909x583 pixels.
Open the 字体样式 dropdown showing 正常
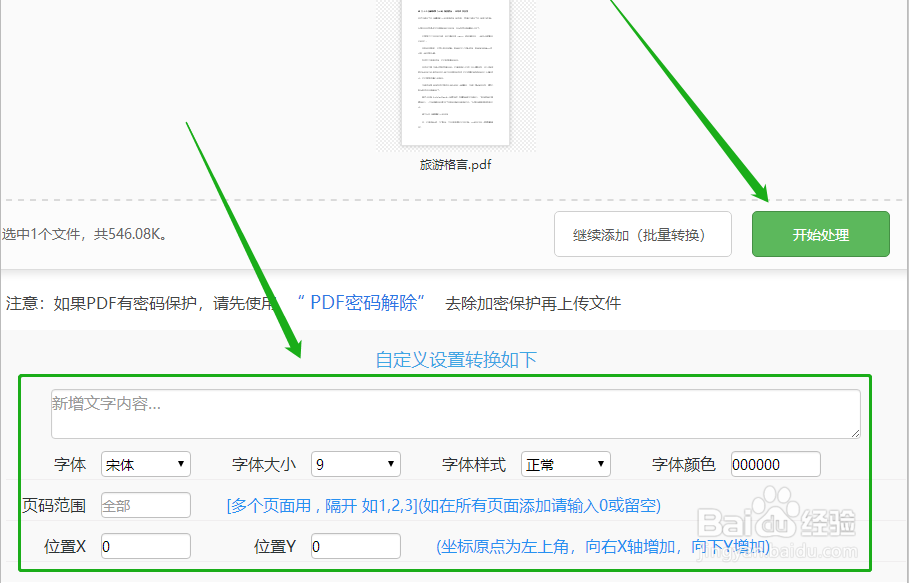565,463
